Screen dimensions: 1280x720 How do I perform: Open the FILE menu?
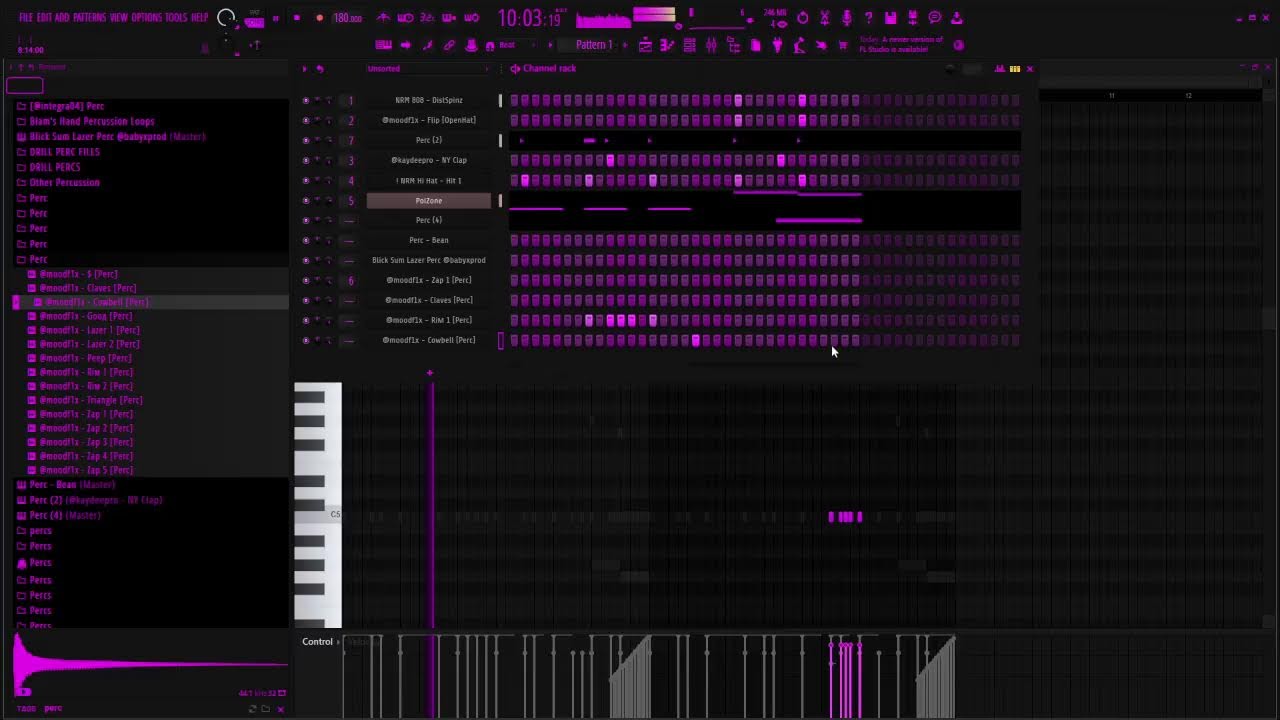coord(26,18)
